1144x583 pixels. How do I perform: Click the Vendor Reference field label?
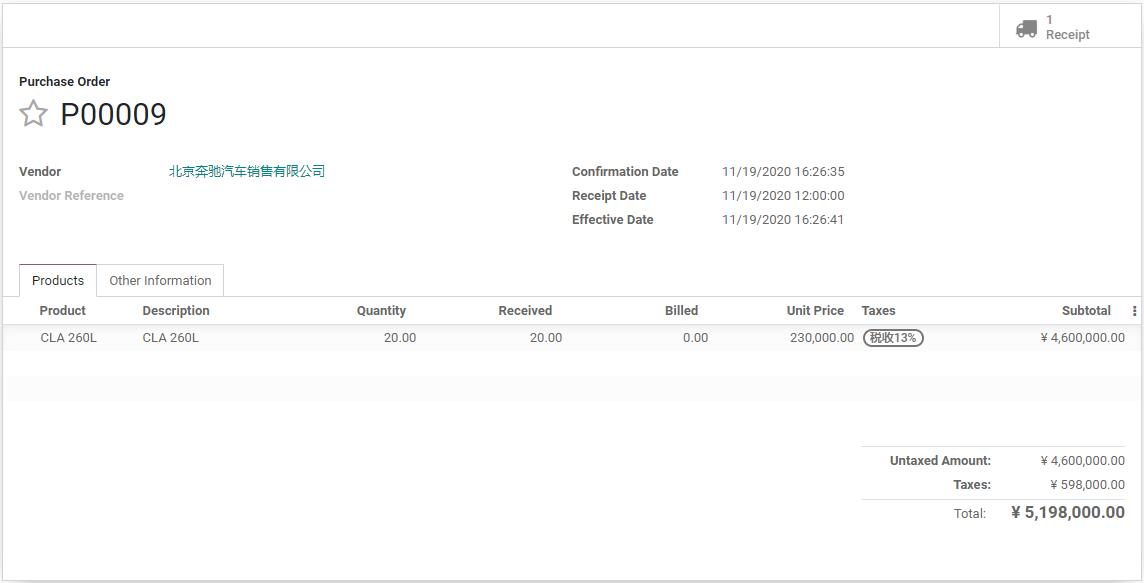(x=72, y=196)
